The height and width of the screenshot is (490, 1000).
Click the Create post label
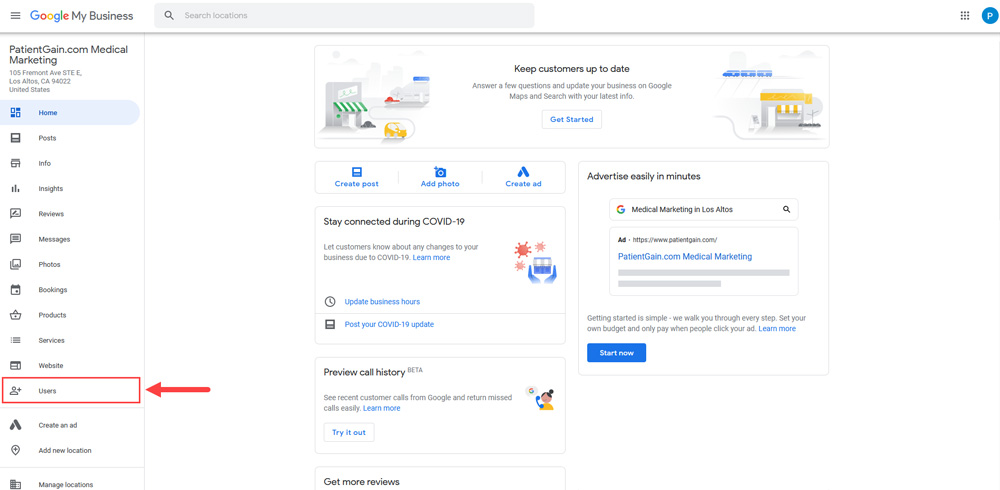(x=357, y=184)
